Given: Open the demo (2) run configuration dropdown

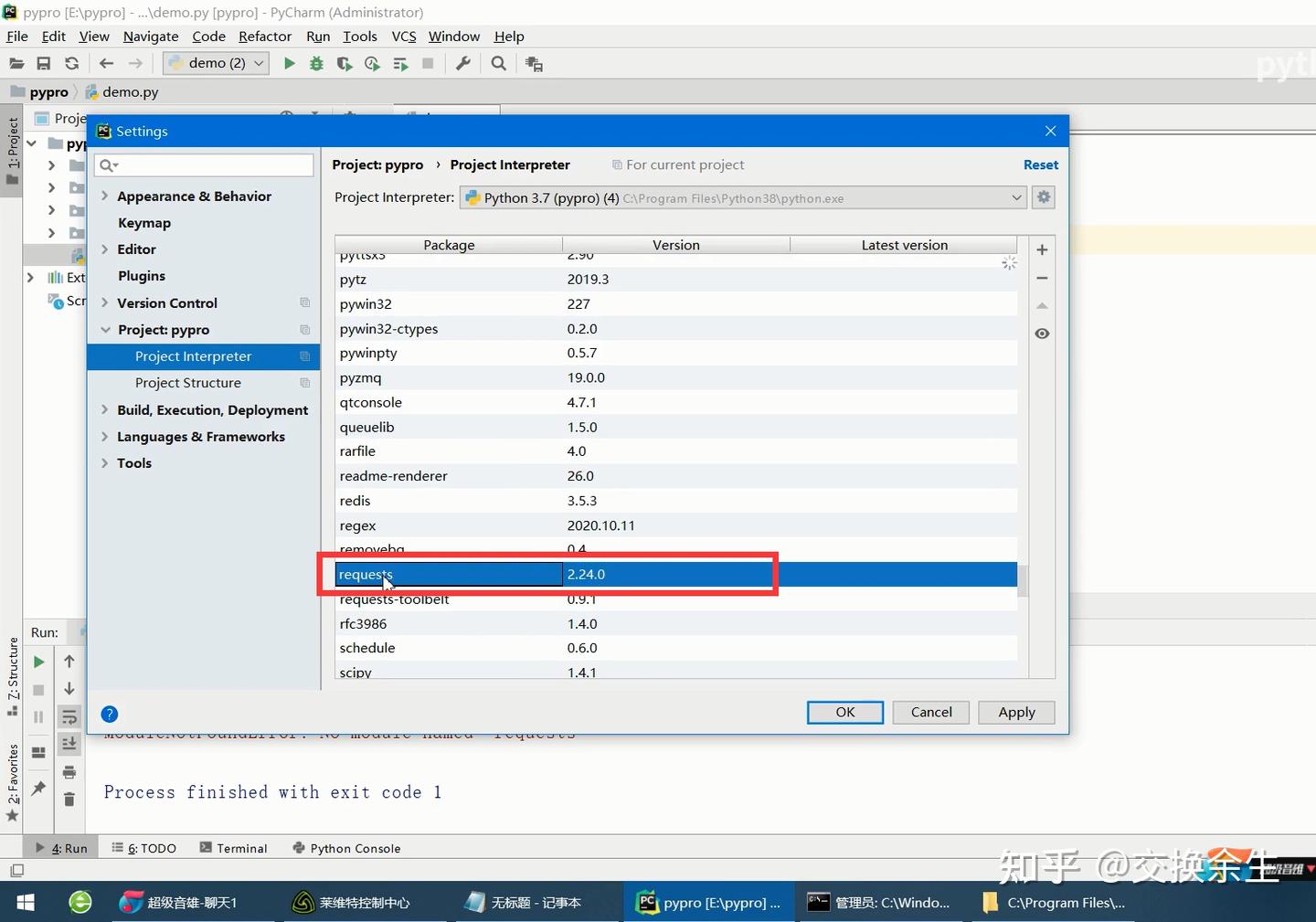Looking at the screenshot, I should [217, 63].
